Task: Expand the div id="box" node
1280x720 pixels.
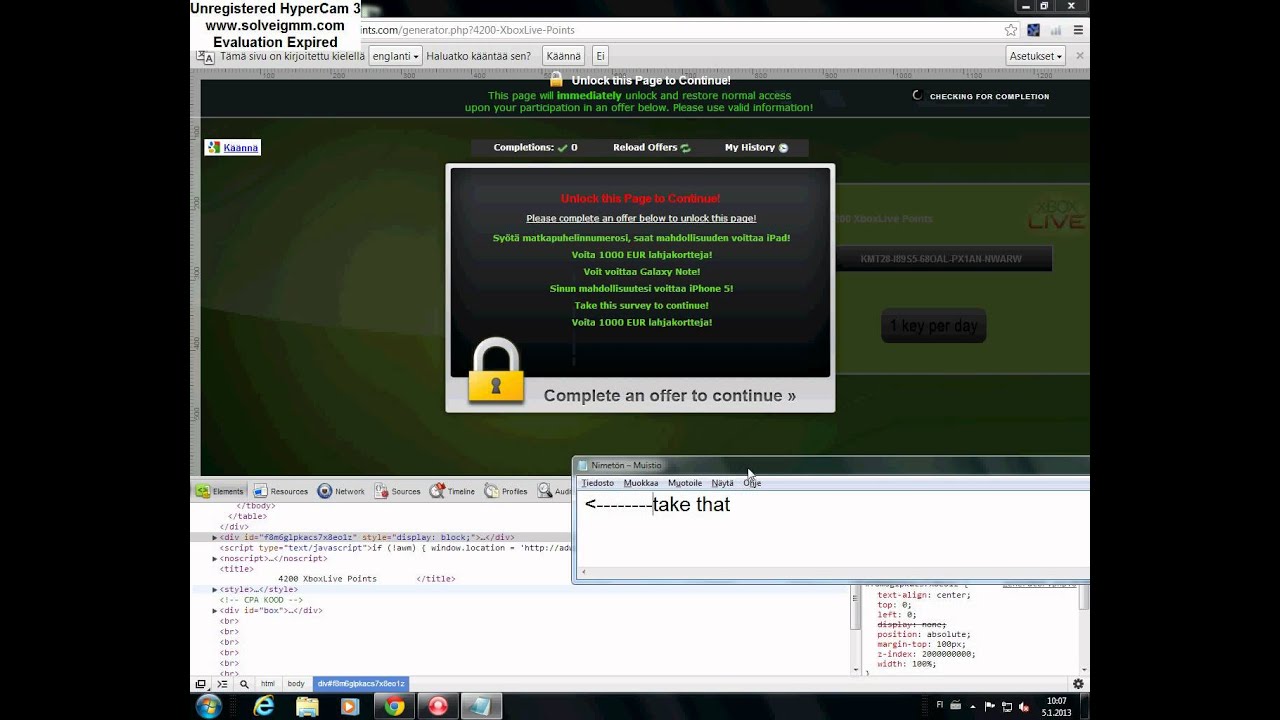Action: tap(214, 610)
